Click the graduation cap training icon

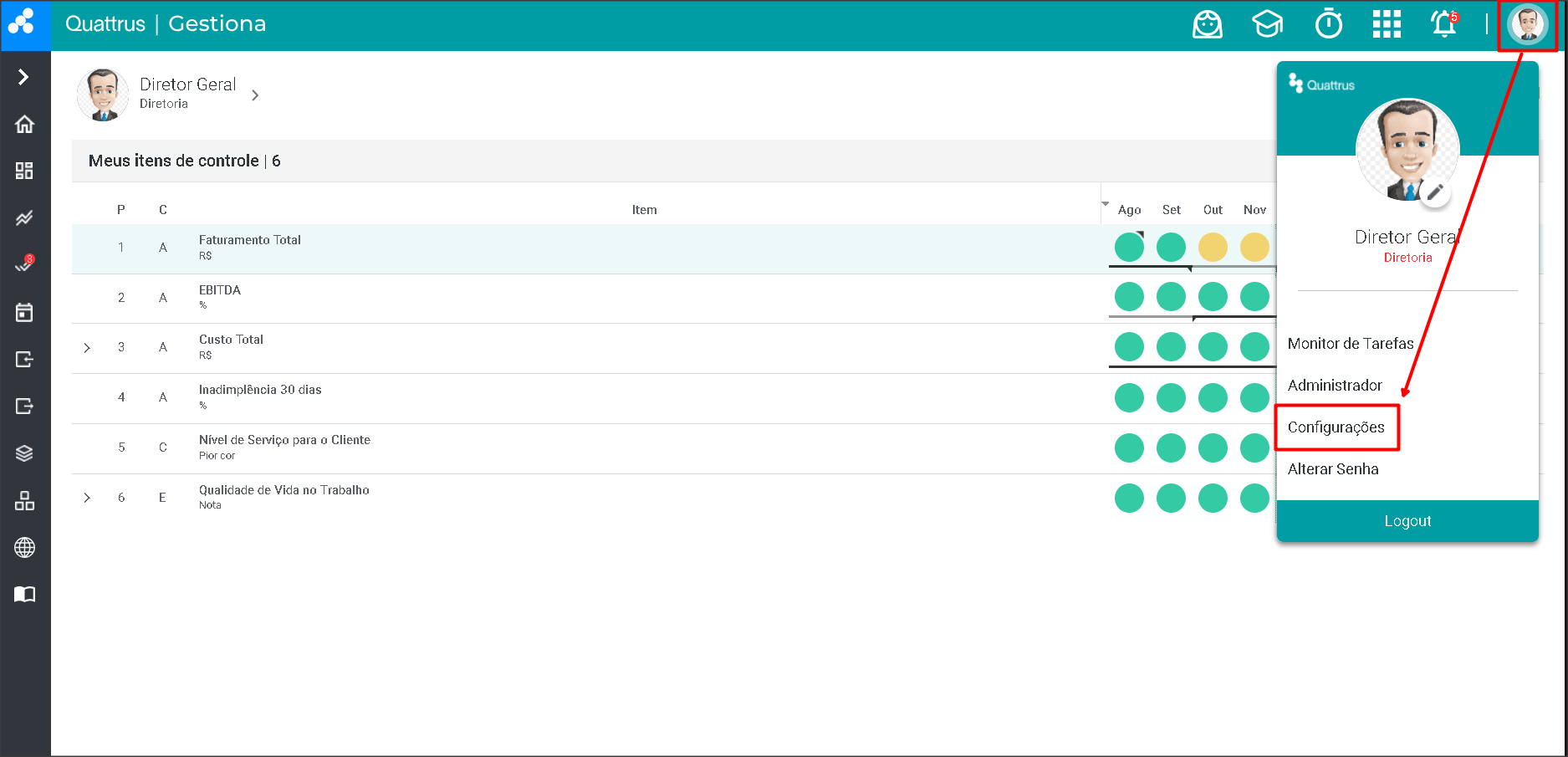tap(1267, 24)
